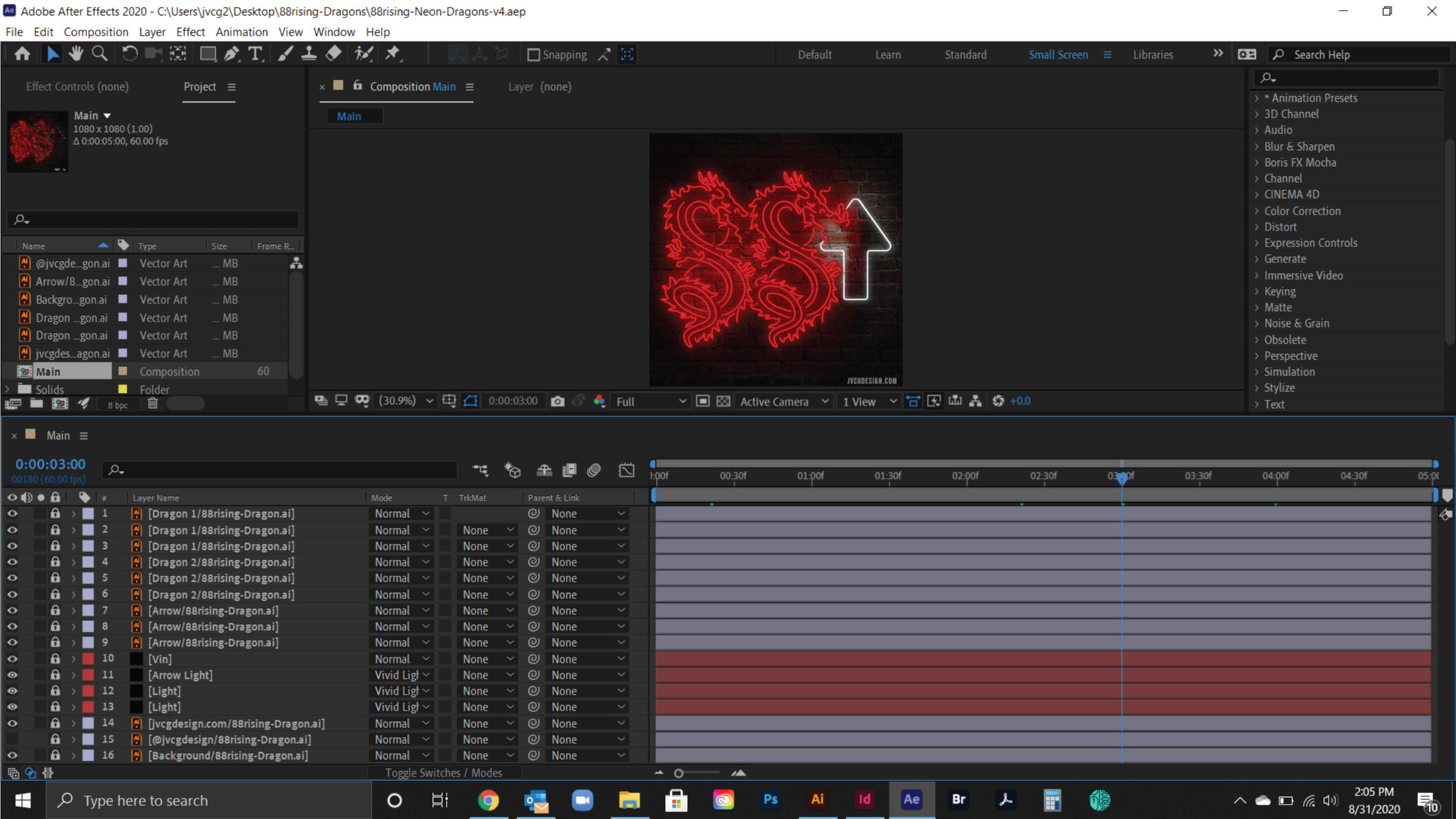The image size is (1456, 819).
Task: Switch to the Standard workspace tab
Action: 965,55
